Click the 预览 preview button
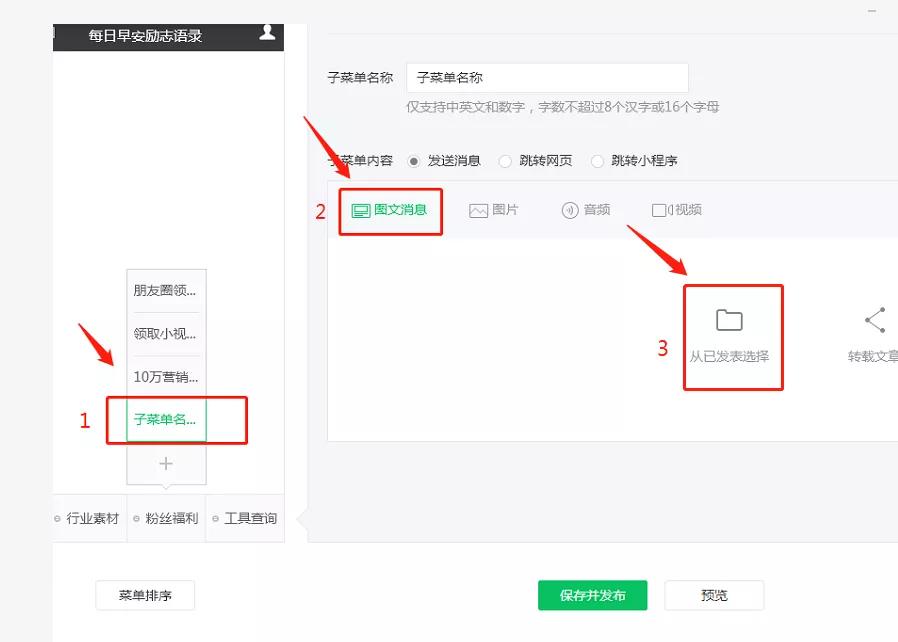 click(715, 595)
